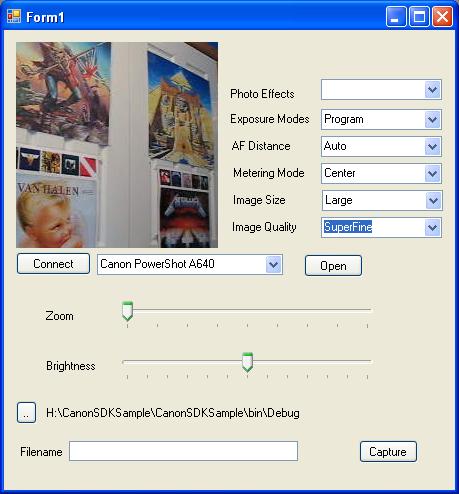This screenshot has height=494, width=459.
Task: Click the 'Large' value in Image Size
Action: tap(339, 200)
